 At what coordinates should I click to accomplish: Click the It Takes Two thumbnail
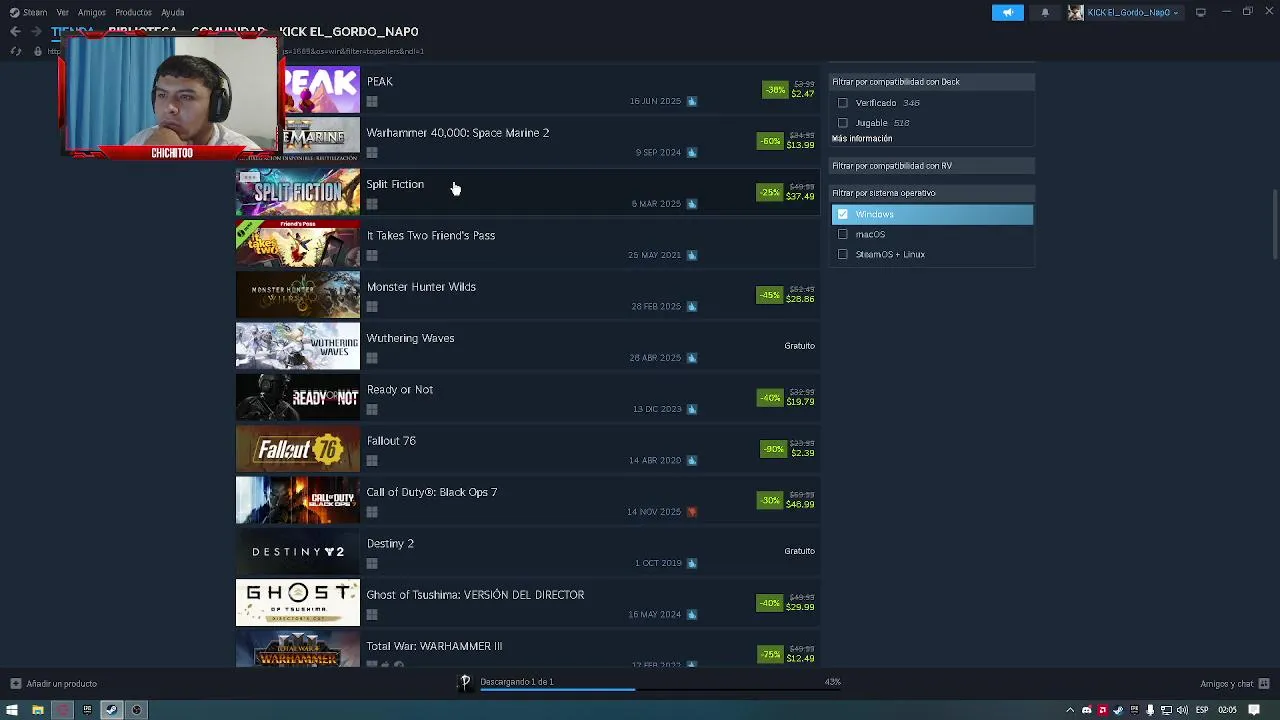(298, 244)
